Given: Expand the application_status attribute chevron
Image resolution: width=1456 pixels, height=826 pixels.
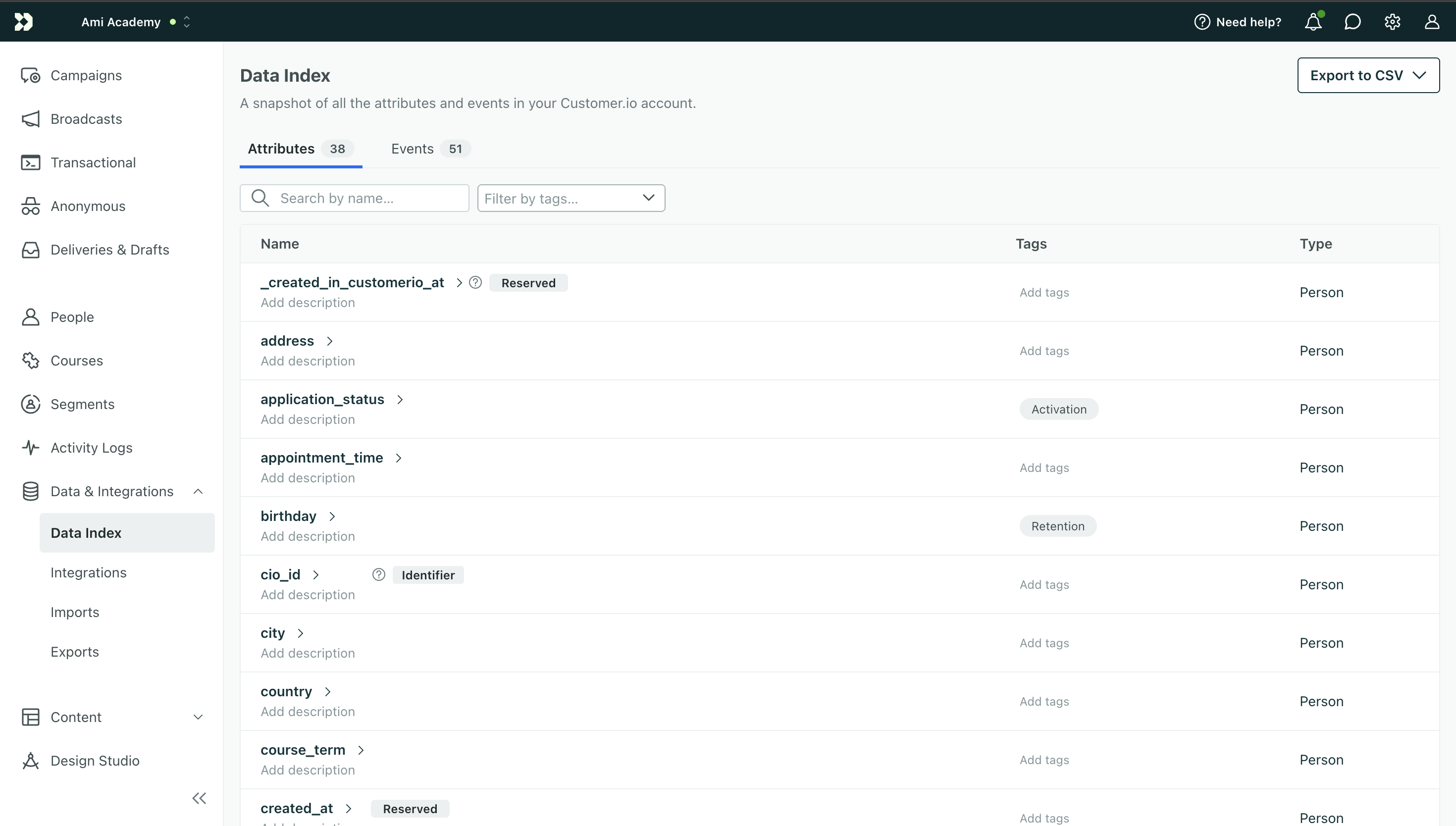Looking at the screenshot, I should tap(400, 400).
